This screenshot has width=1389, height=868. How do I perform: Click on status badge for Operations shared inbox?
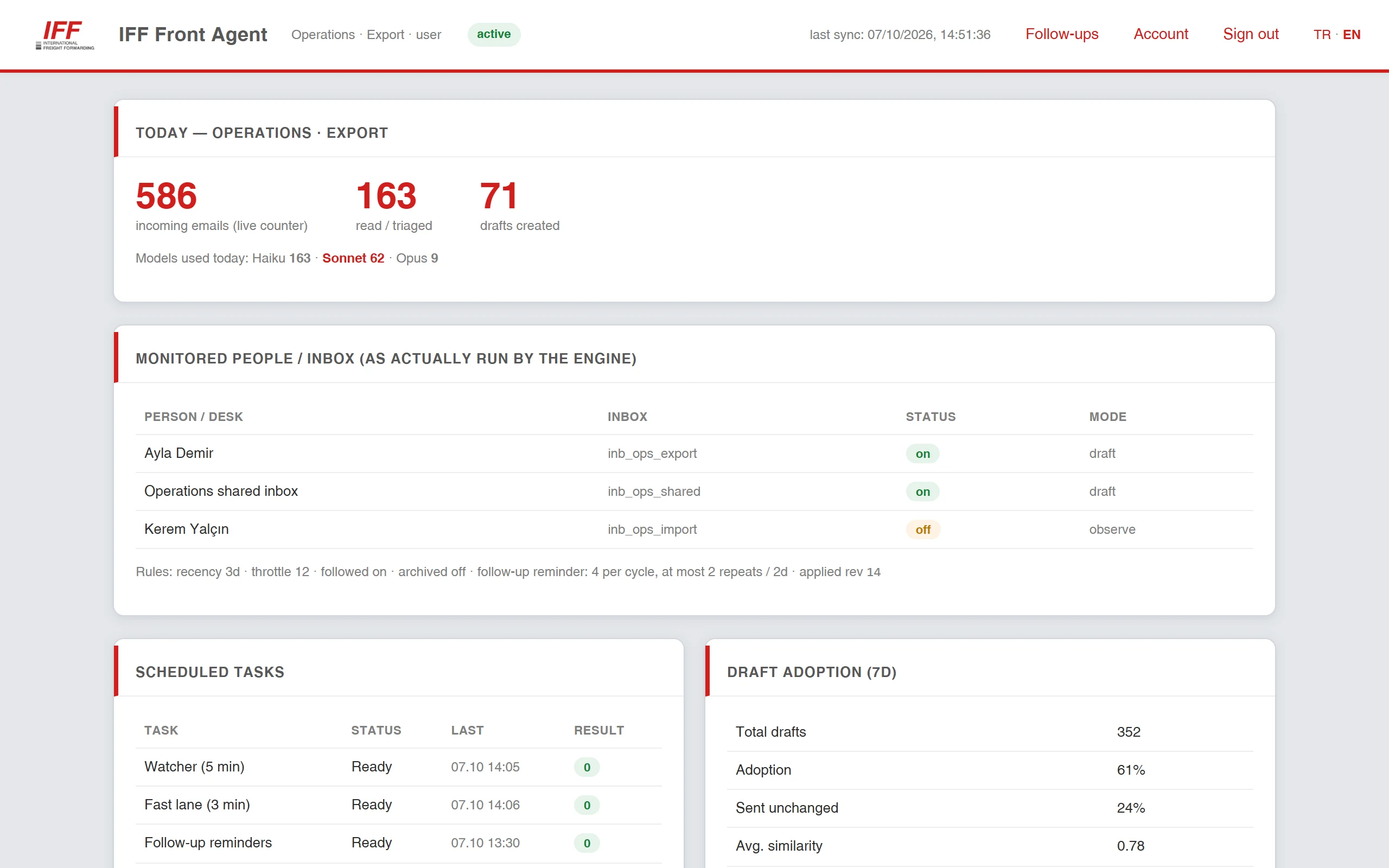922,492
